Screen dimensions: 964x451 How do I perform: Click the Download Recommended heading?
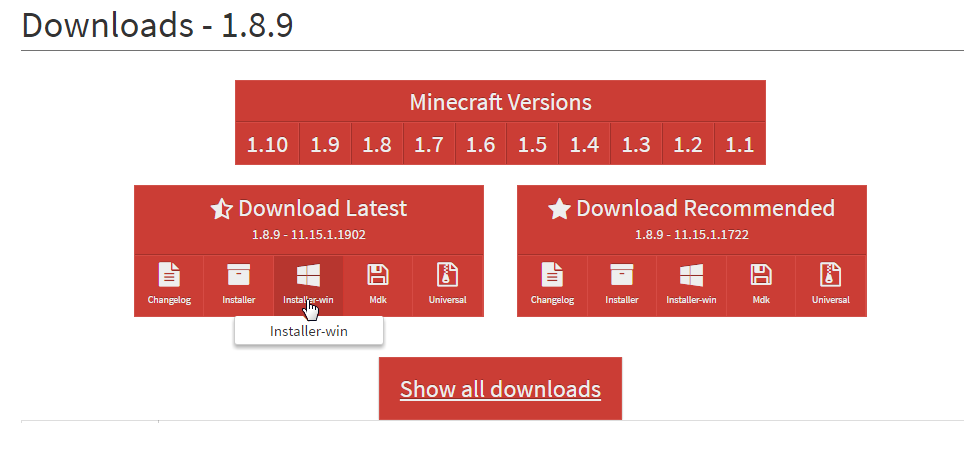[x=692, y=208]
